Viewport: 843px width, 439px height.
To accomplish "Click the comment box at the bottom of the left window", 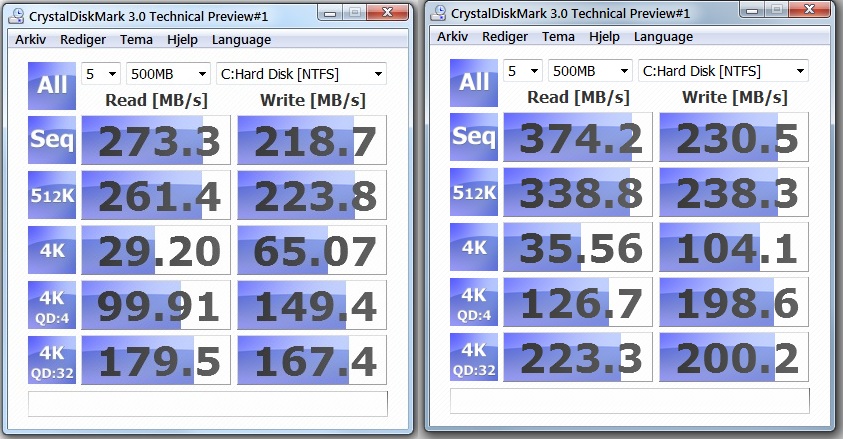I will [208, 404].
